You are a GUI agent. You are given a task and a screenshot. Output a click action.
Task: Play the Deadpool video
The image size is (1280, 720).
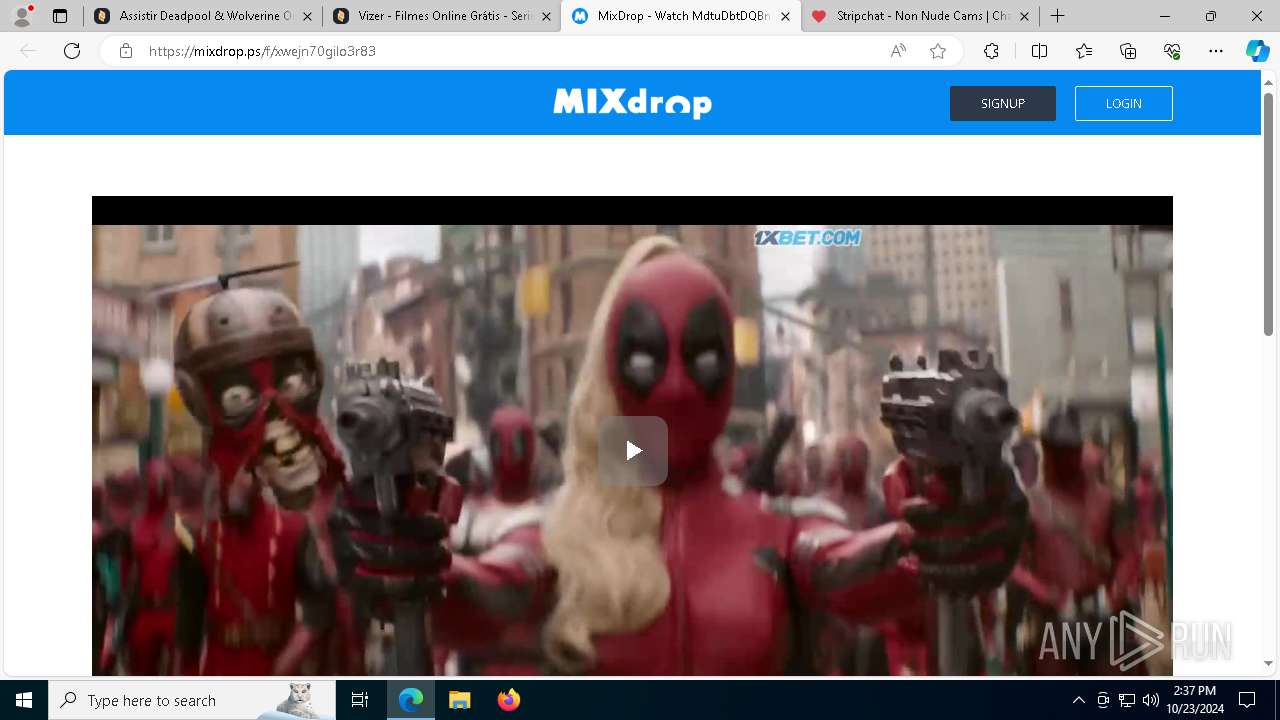(633, 451)
